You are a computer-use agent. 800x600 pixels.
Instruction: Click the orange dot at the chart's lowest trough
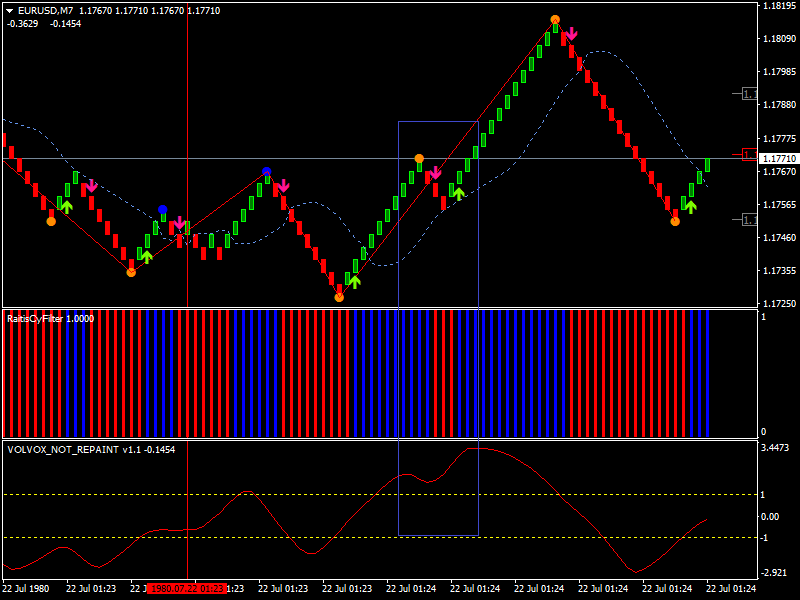tap(339, 297)
